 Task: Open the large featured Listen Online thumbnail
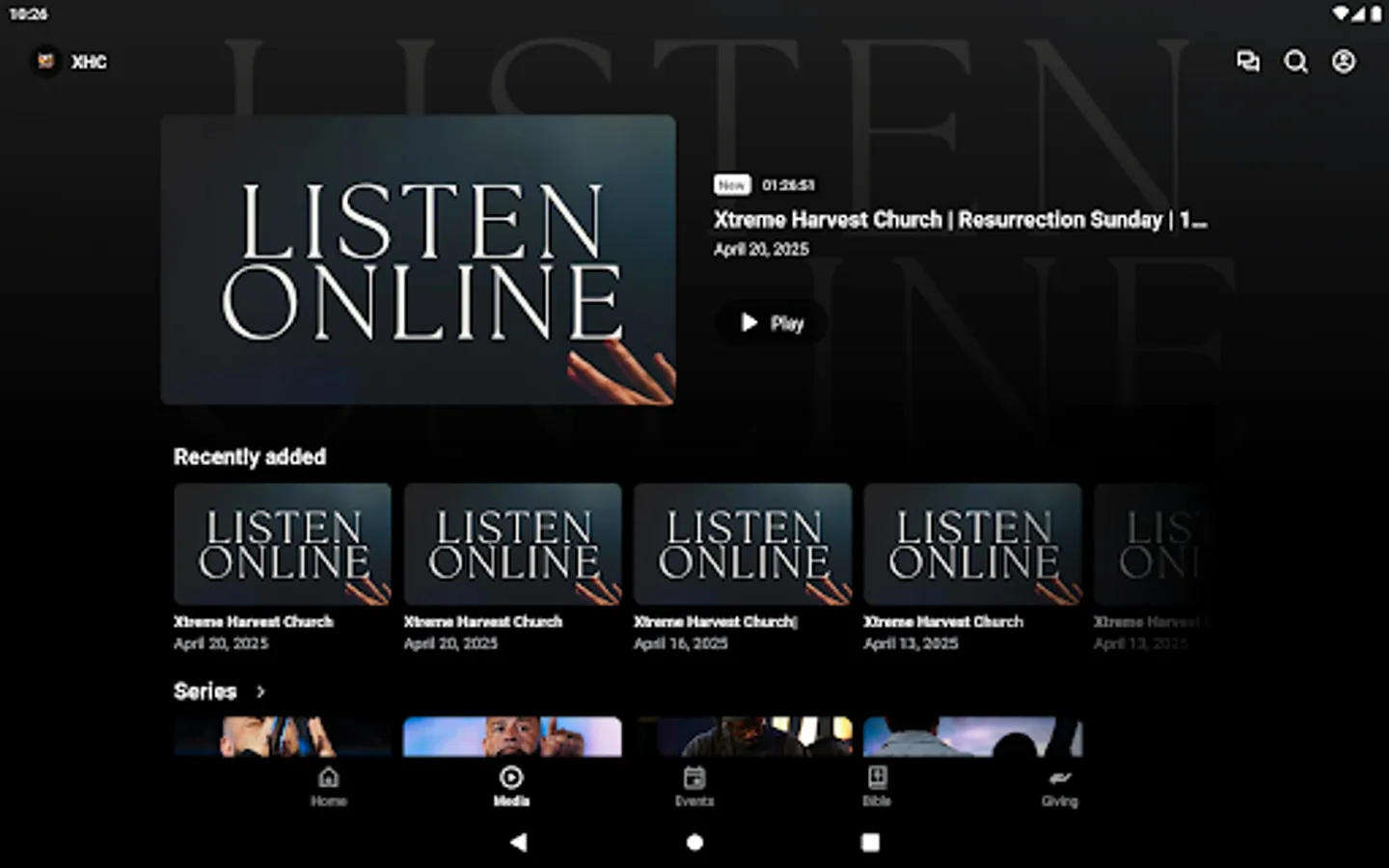pos(419,259)
